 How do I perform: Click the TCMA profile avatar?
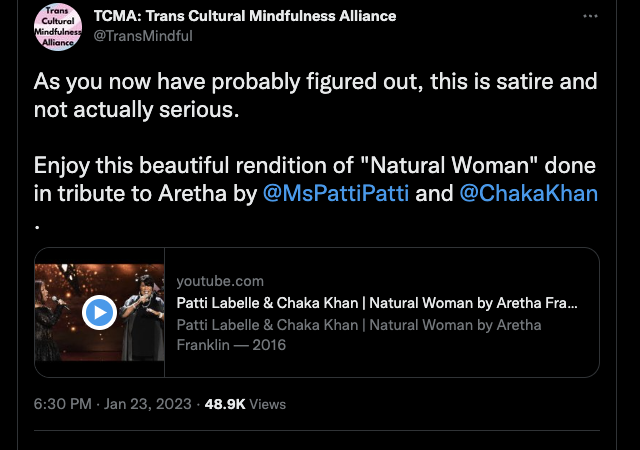tap(58, 27)
